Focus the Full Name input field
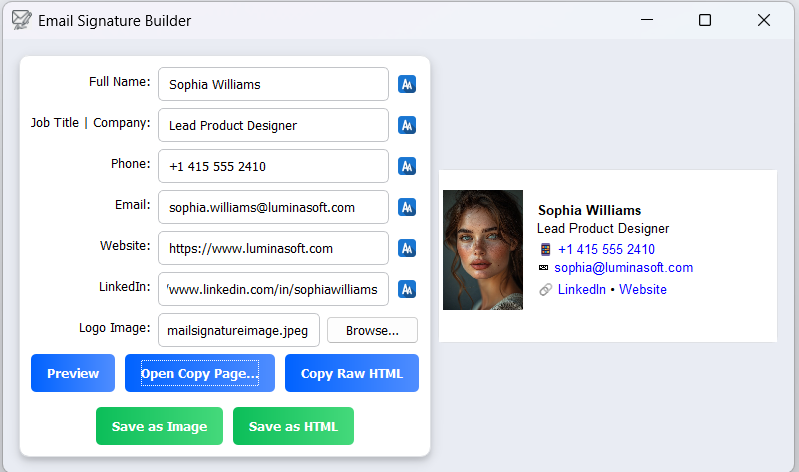 [273, 84]
